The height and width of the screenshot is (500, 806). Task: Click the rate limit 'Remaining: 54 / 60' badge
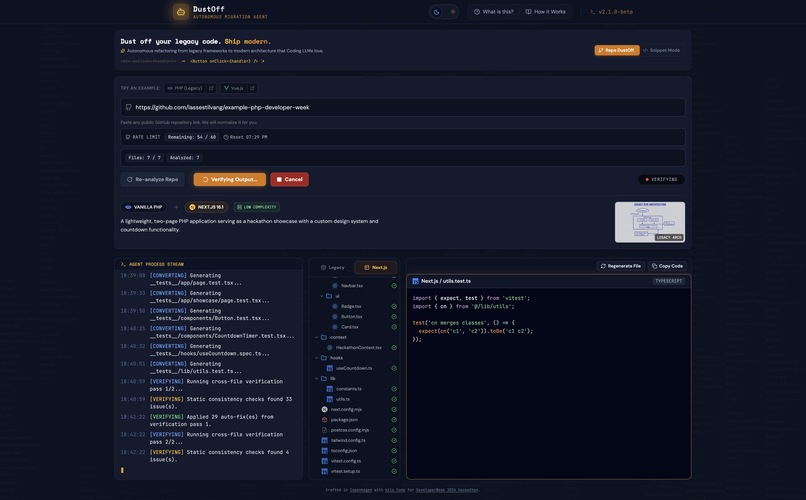pos(192,137)
